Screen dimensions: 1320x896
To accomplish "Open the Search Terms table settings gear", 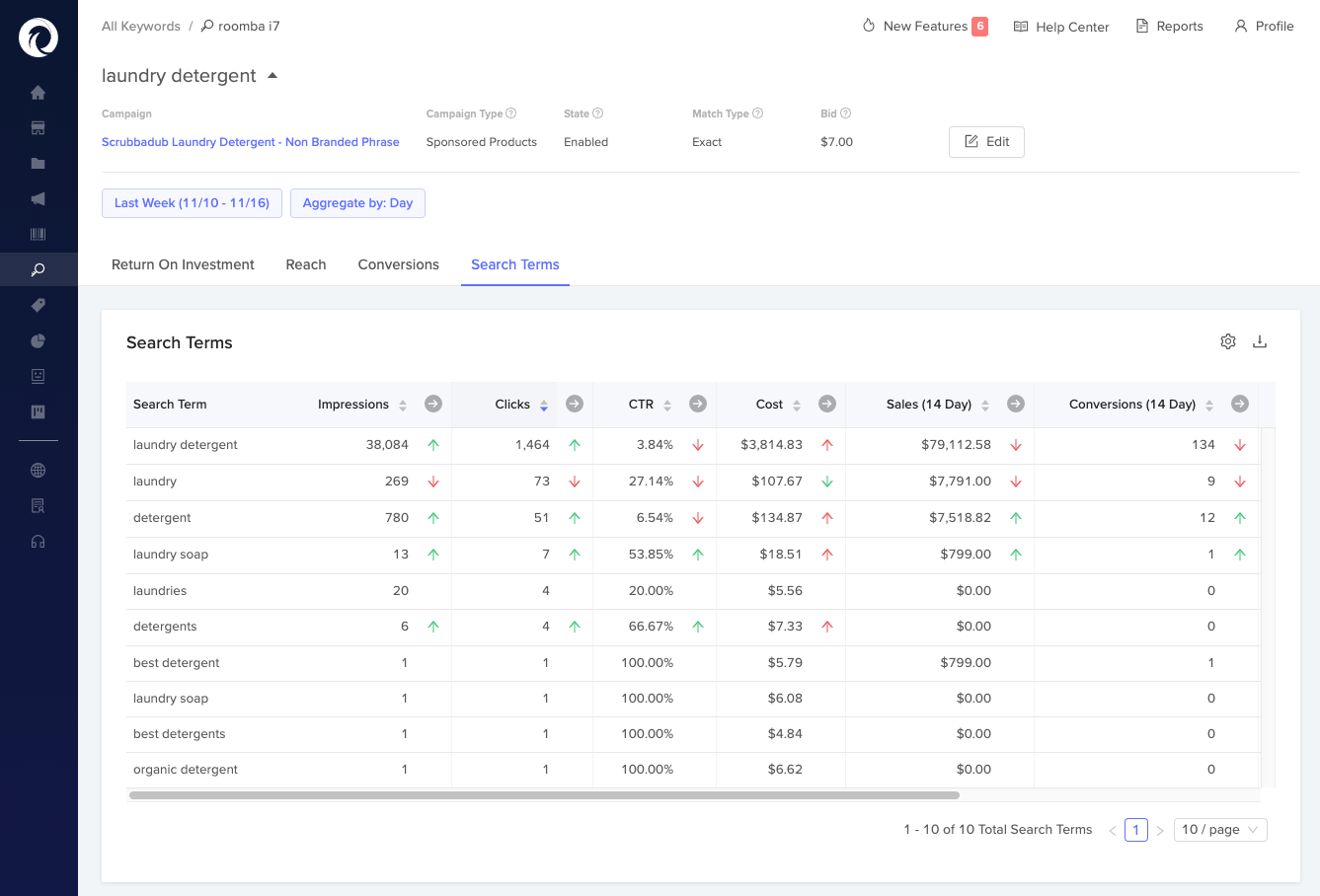I will (1228, 340).
